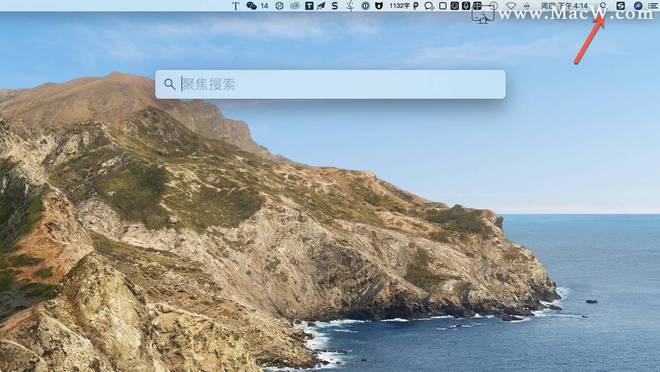Open Notification Center list icon
The height and width of the screenshot is (372, 660).
click(x=653, y=5)
